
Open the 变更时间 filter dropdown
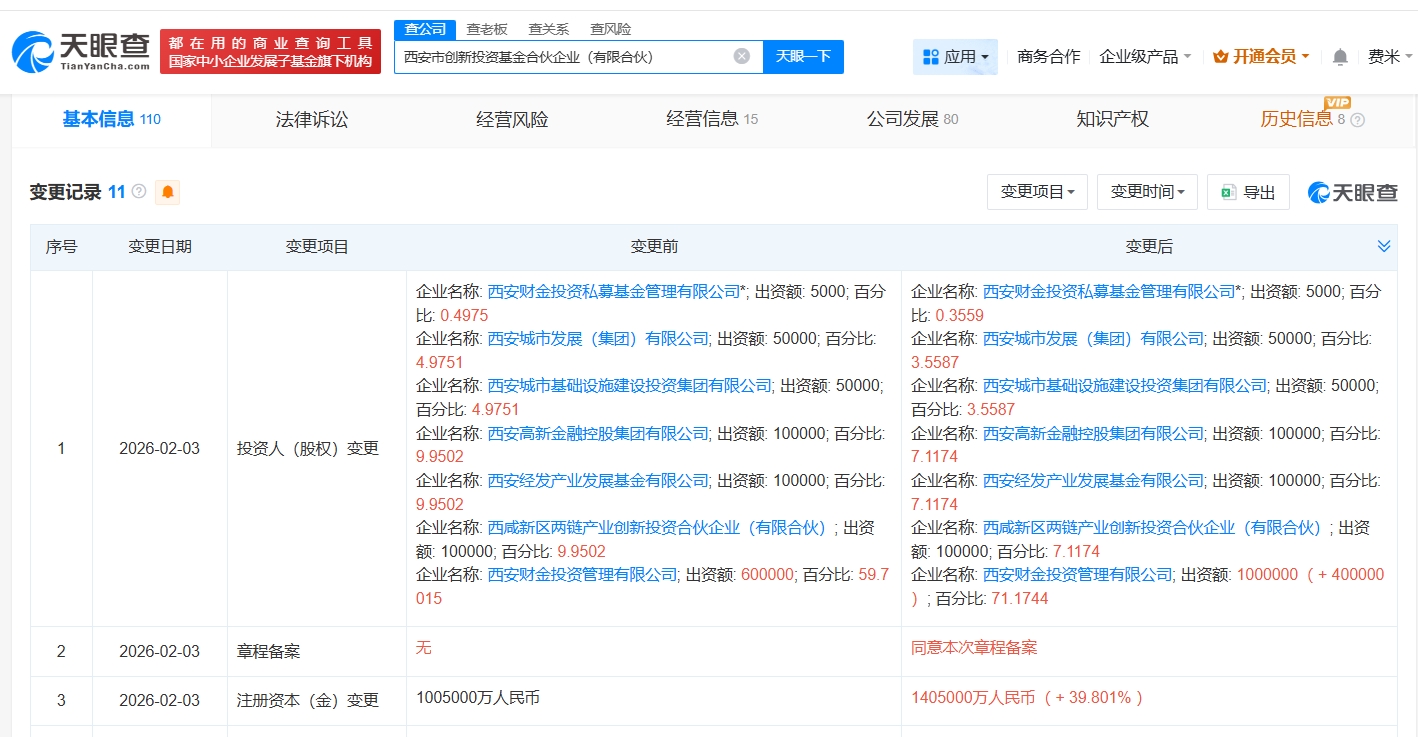click(1146, 192)
